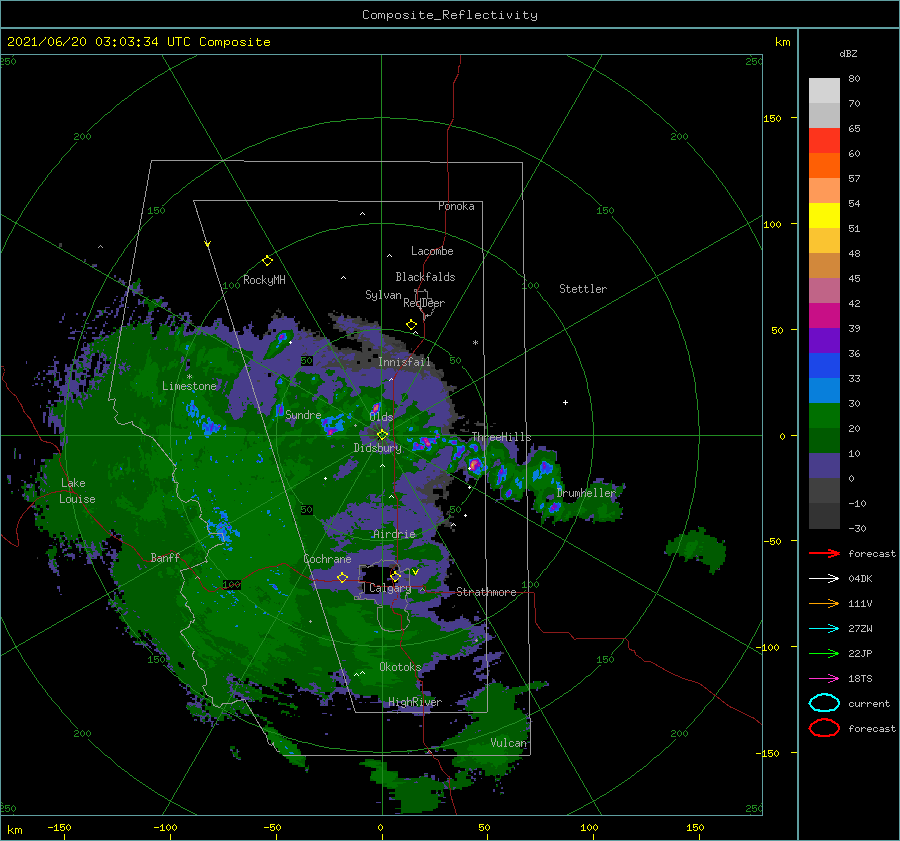Click the Innisfail city label
Screen dimensions: 900x841
click(x=404, y=362)
